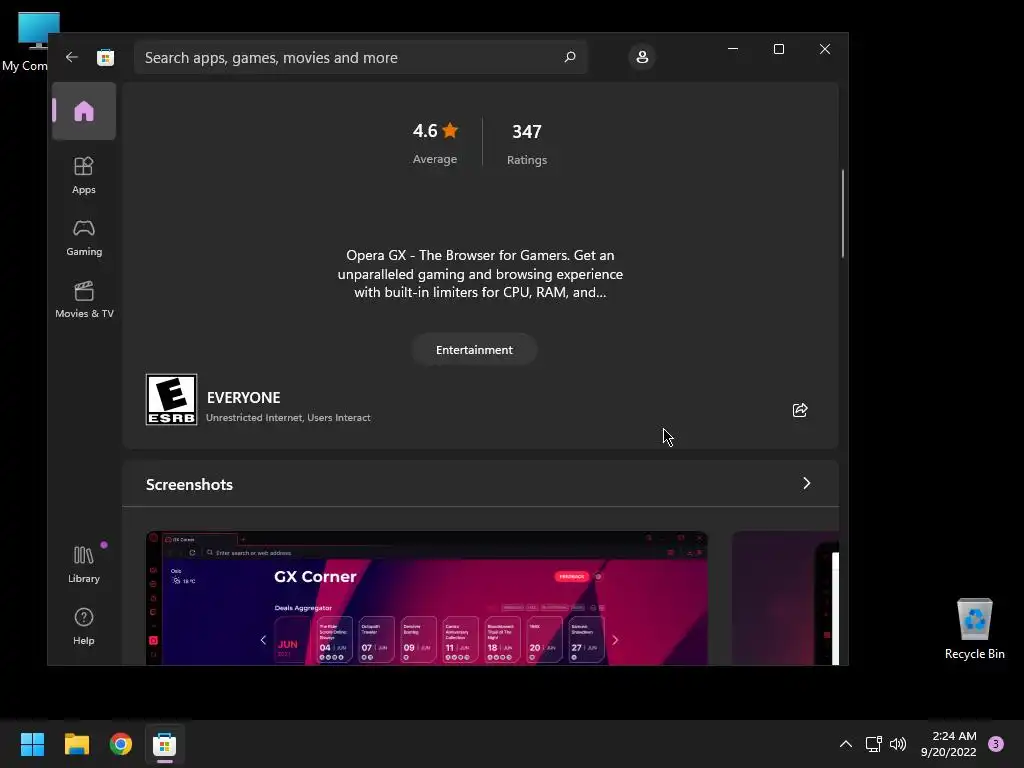Go back using the Store back arrow
Image resolution: width=1024 pixels, height=768 pixels.
click(x=72, y=57)
